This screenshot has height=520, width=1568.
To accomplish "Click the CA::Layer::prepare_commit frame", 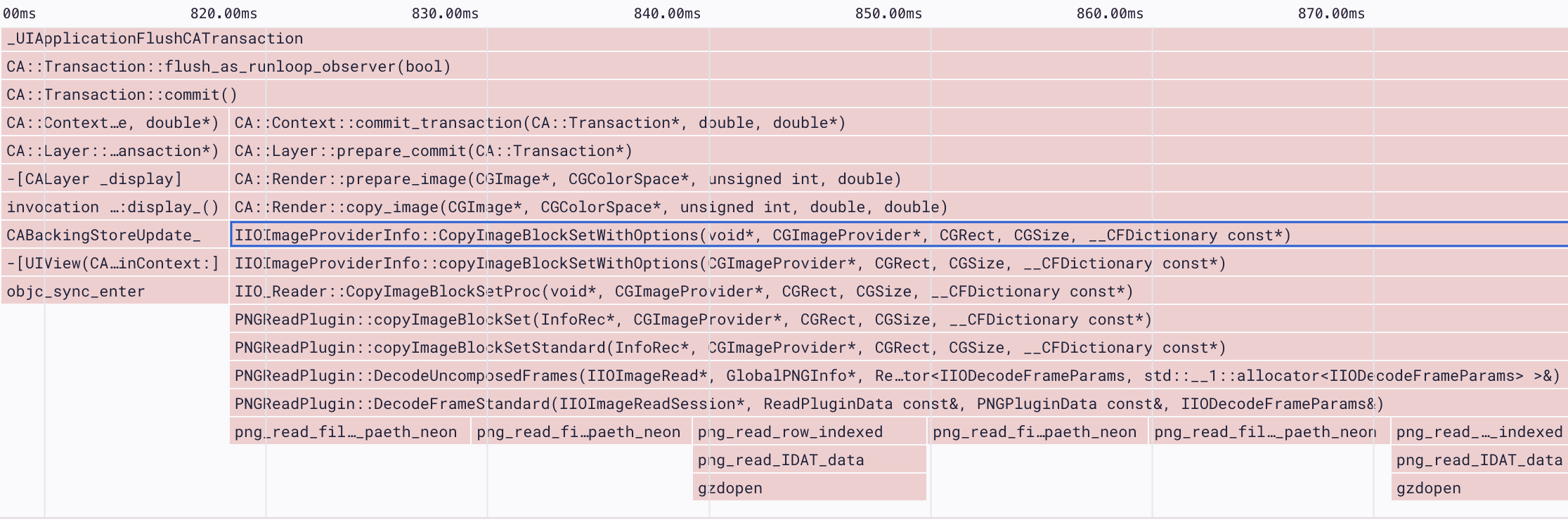I will pos(434,151).
